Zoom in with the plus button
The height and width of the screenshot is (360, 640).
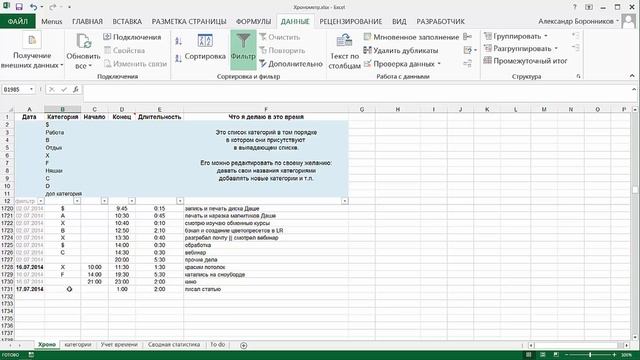pos(614,355)
